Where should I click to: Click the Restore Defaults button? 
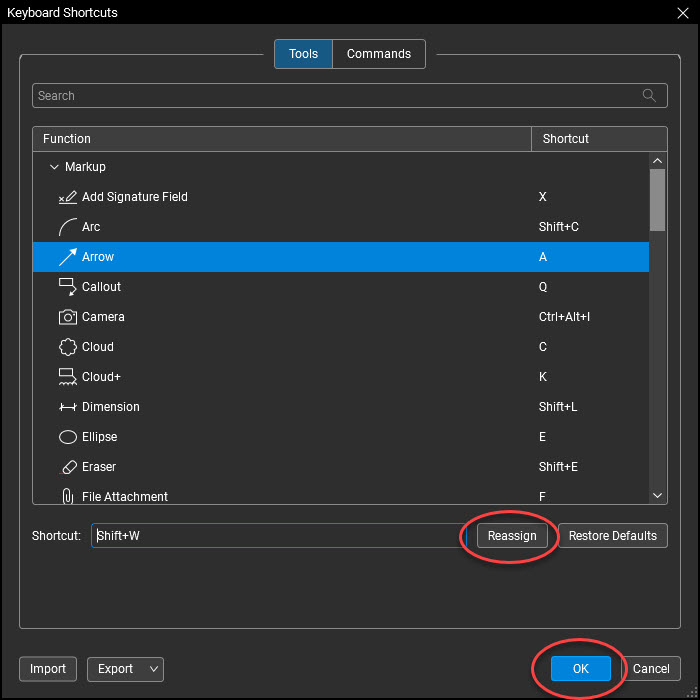coord(612,535)
